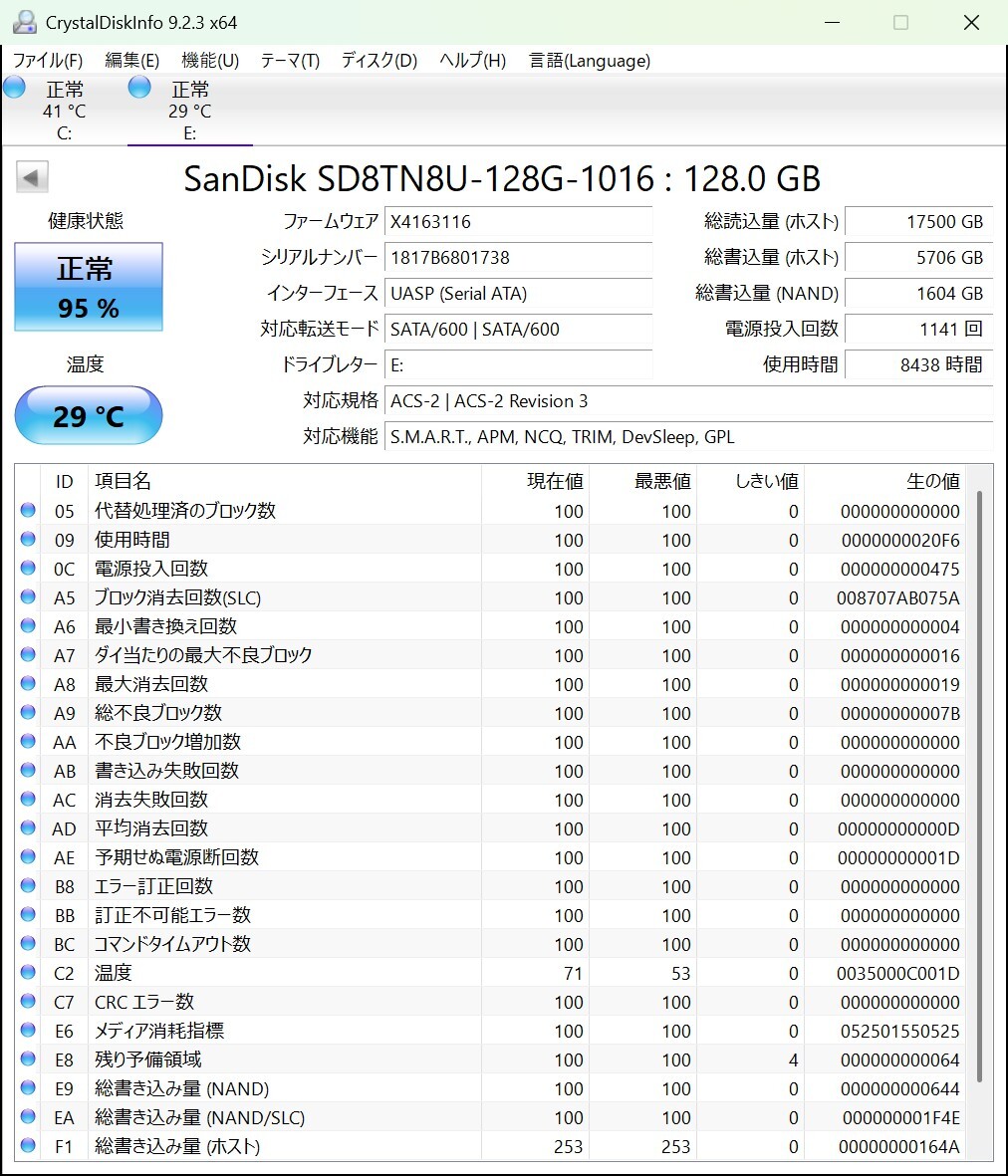Screen dimensions: 1008x1176
Task: Click the firmware field X4163116
Action: coord(518,221)
